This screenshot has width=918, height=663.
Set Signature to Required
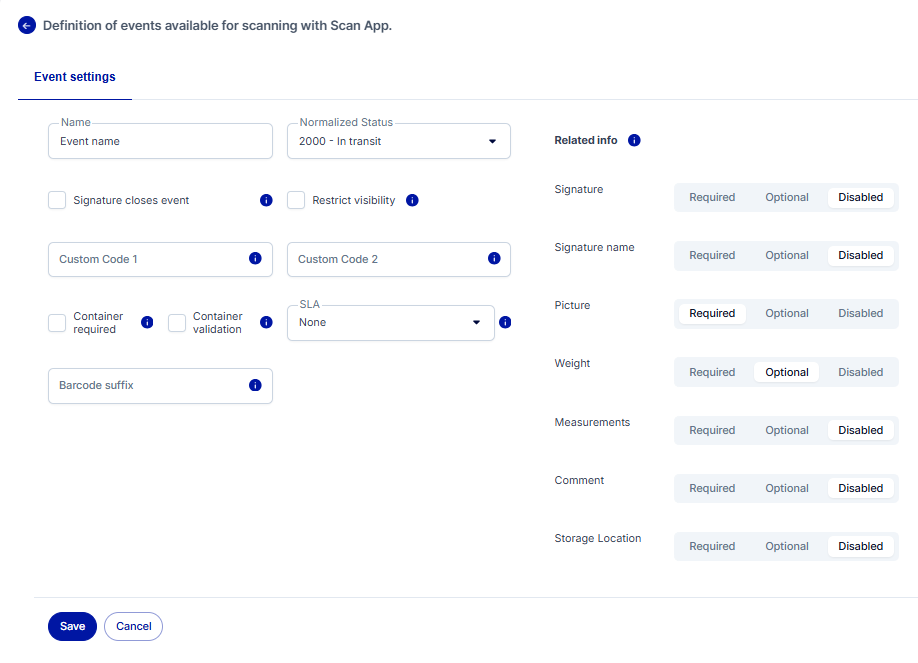(712, 198)
